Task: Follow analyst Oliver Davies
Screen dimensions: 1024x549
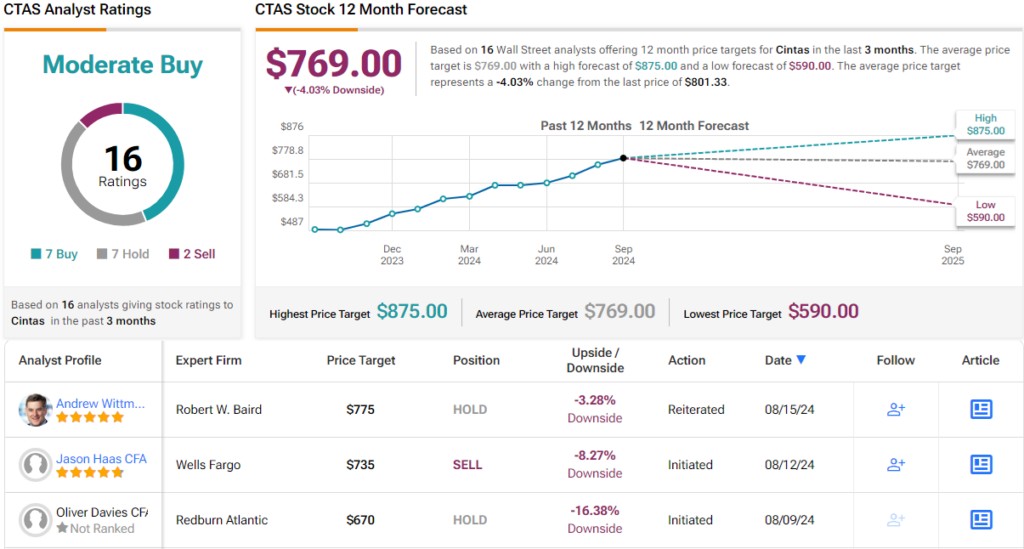Action: 896,519
